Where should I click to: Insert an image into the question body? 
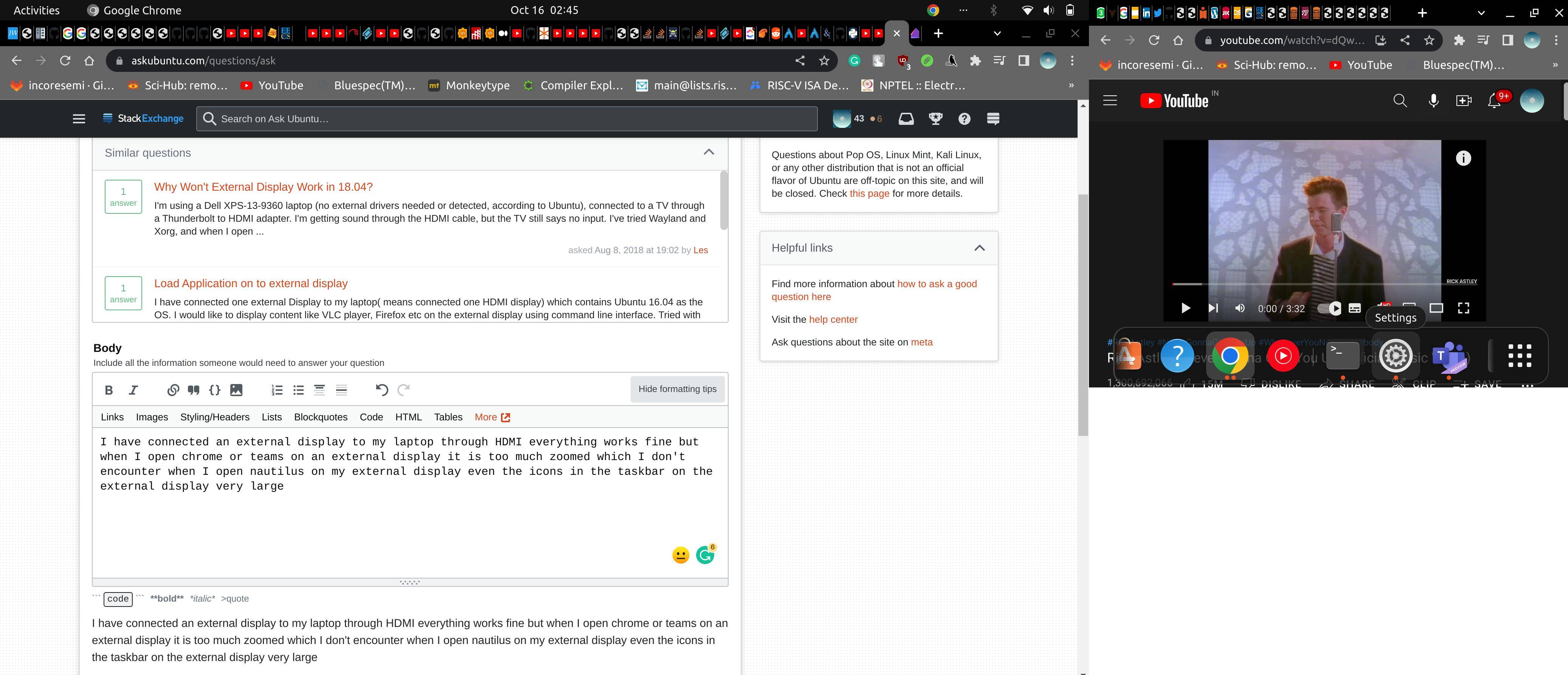237,390
